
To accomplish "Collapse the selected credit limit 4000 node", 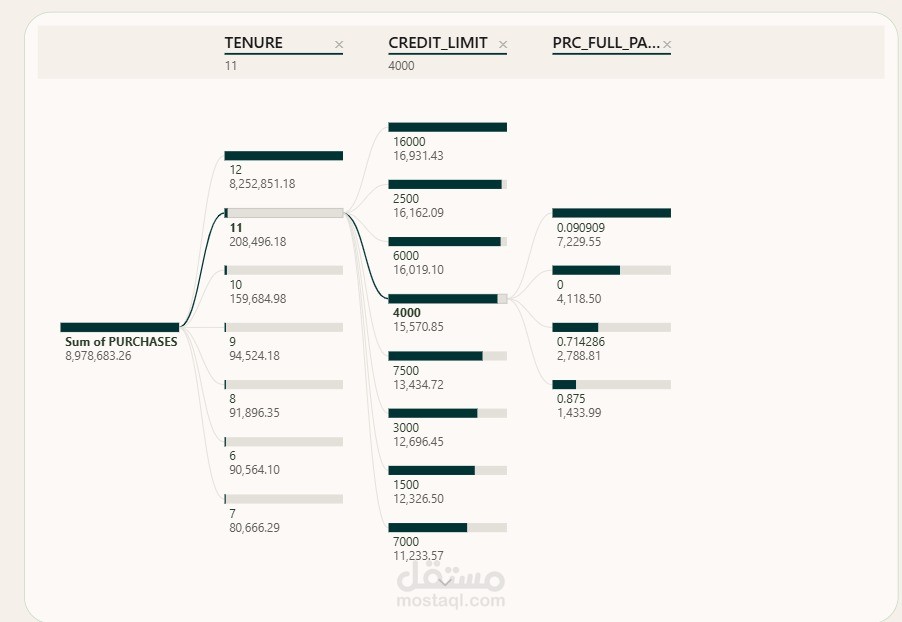I will click(448, 299).
